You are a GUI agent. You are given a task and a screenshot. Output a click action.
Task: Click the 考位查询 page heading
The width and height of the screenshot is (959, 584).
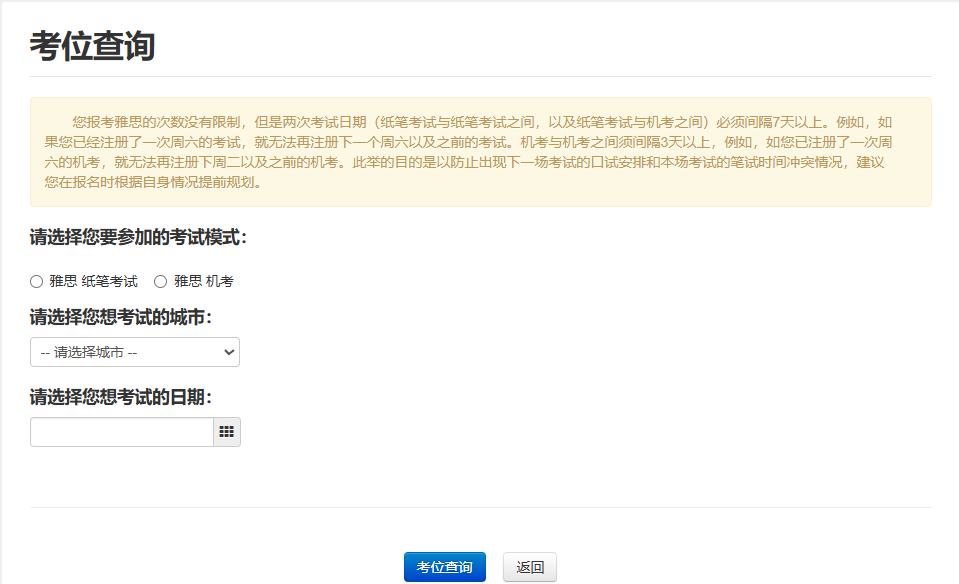(x=92, y=46)
